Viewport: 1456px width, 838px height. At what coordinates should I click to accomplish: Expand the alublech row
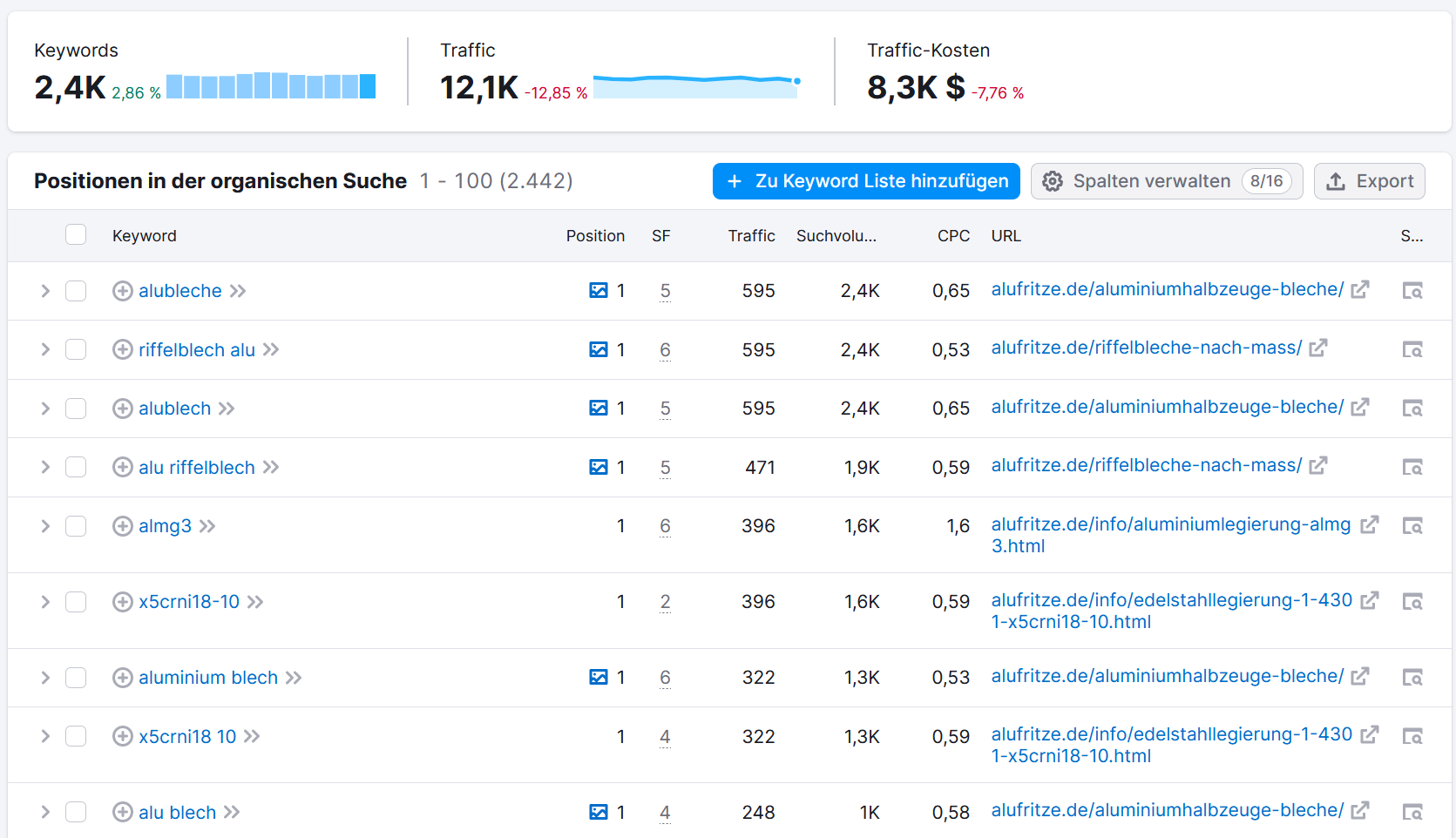click(x=45, y=409)
